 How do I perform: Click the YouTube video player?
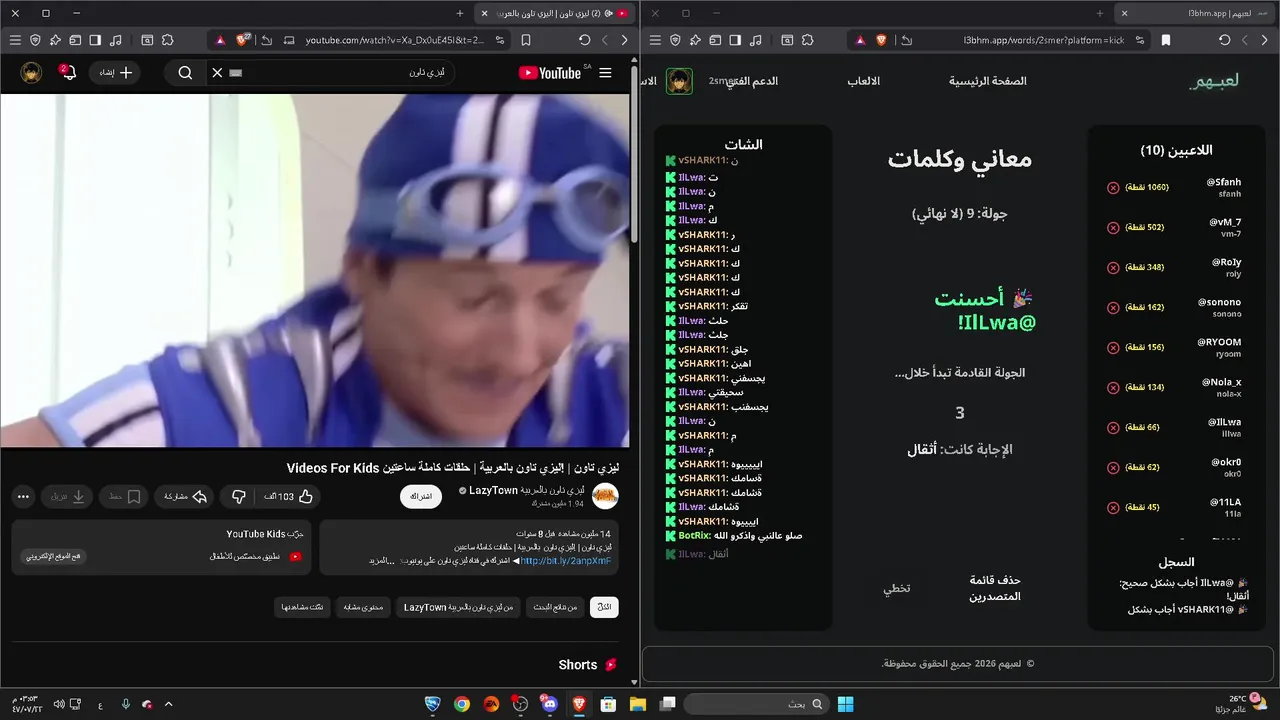pyautogui.click(x=314, y=270)
